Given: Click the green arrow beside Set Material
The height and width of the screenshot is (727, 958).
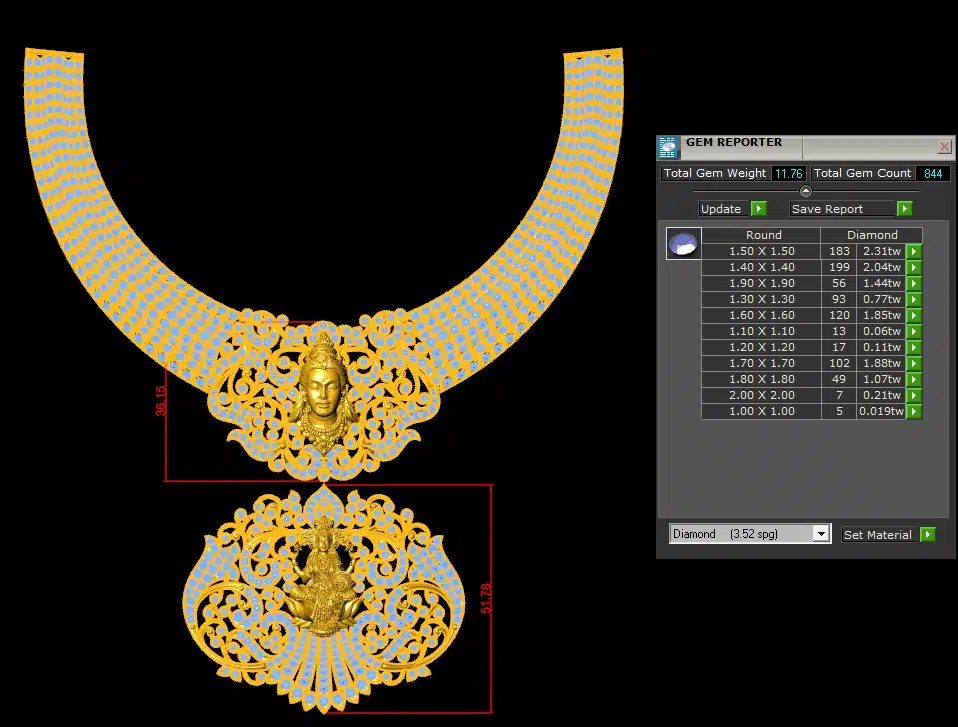Looking at the screenshot, I should (927, 535).
